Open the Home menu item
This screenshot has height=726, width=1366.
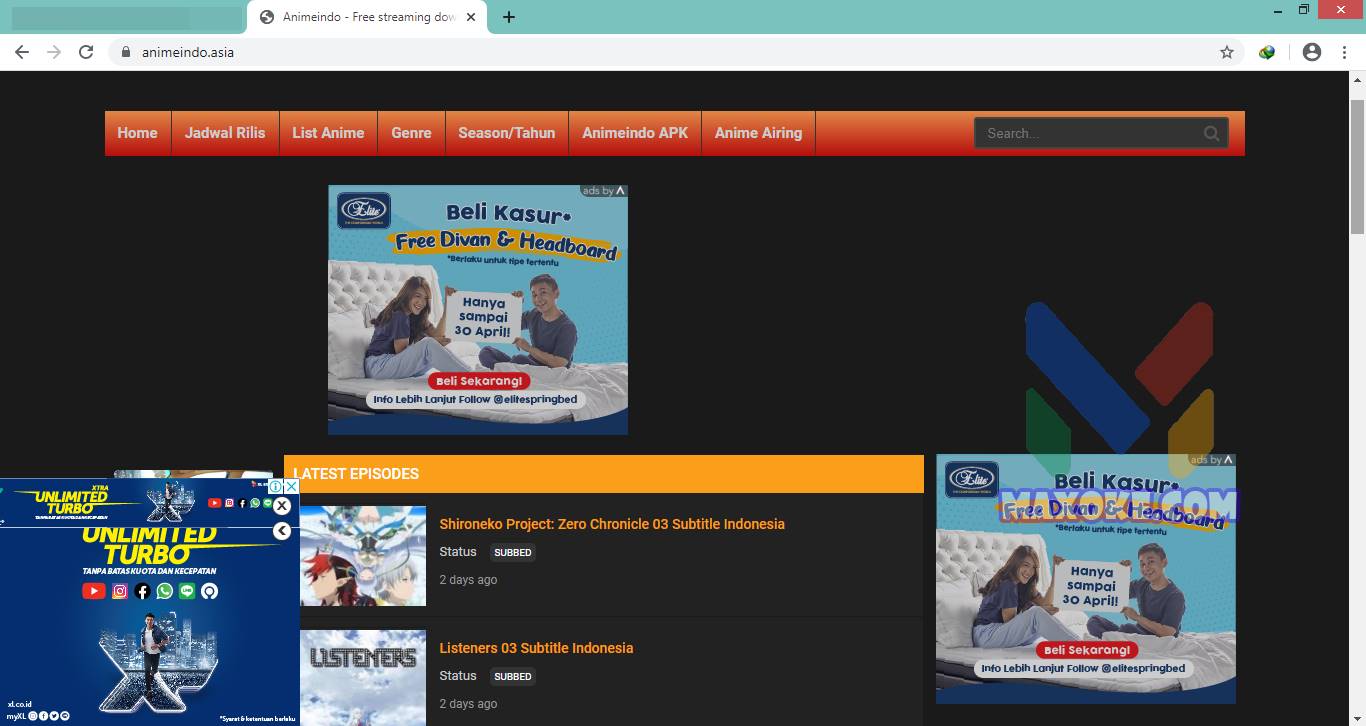click(x=138, y=133)
